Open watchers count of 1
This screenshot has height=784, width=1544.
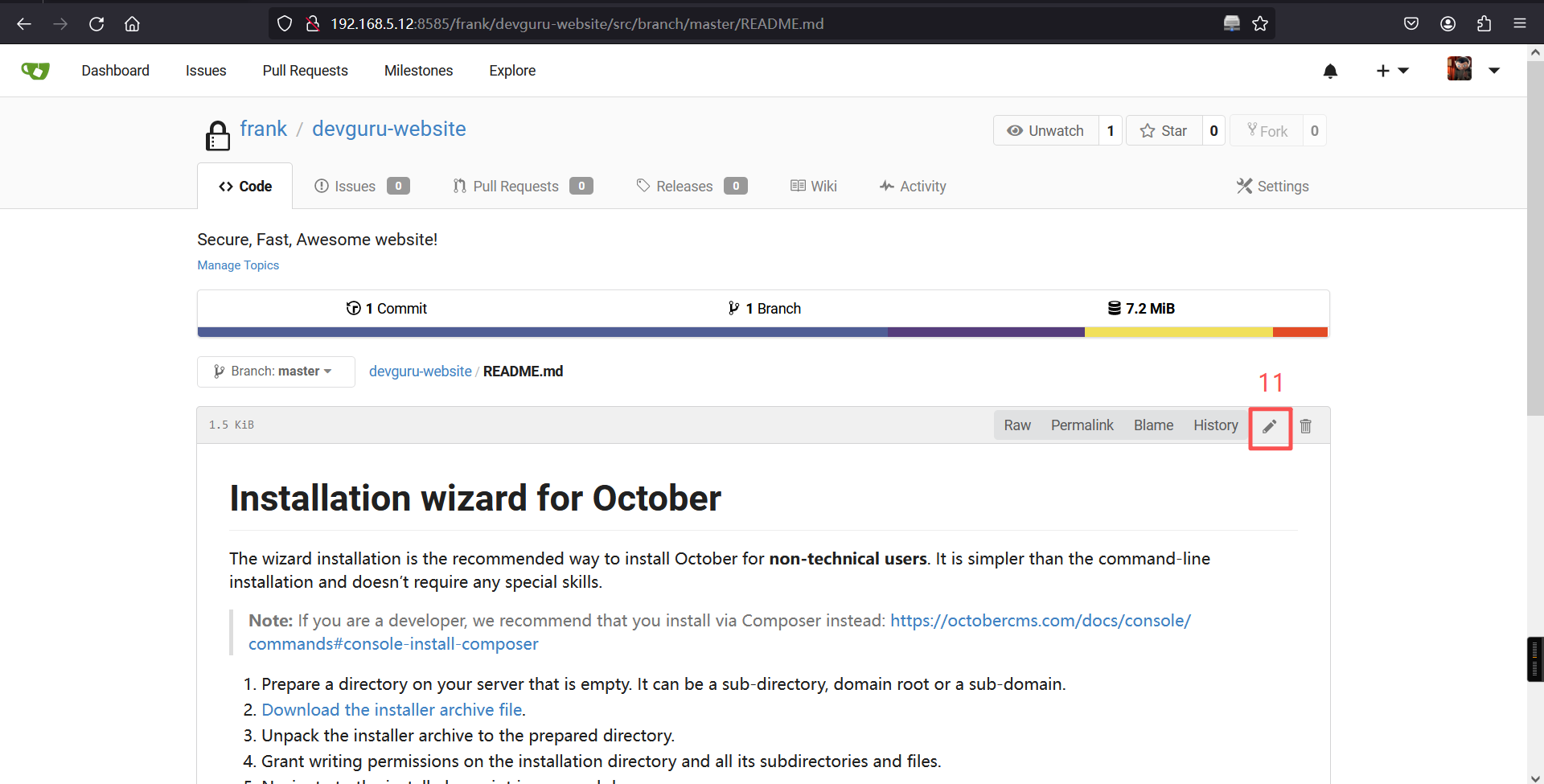(x=1111, y=130)
